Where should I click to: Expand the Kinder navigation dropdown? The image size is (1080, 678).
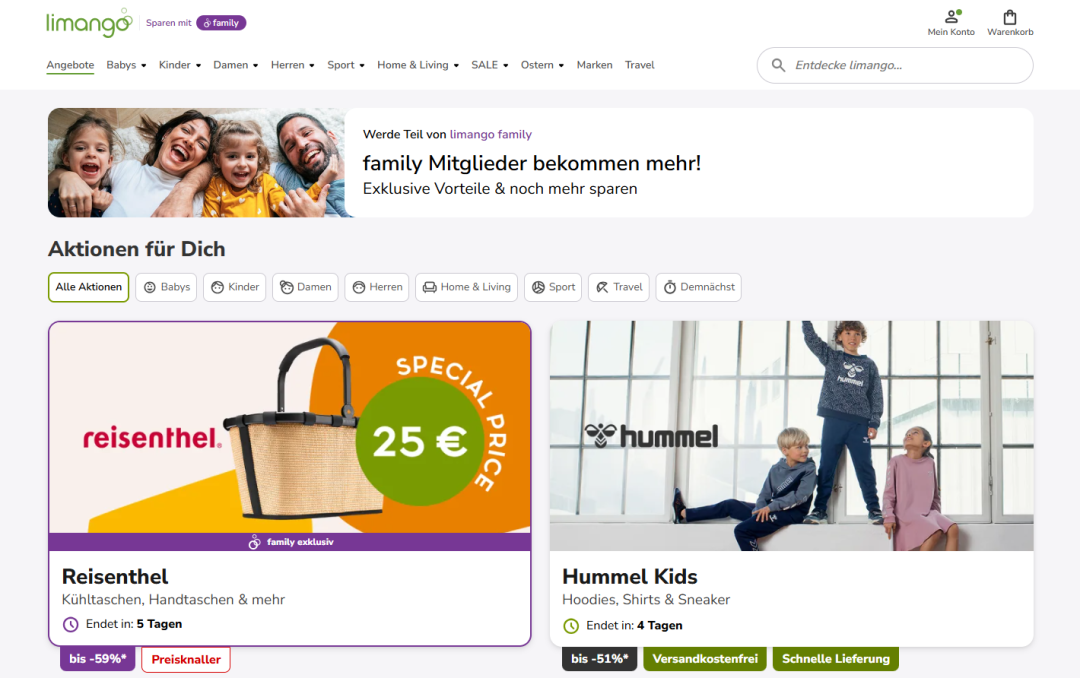pyautogui.click(x=180, y=65)
